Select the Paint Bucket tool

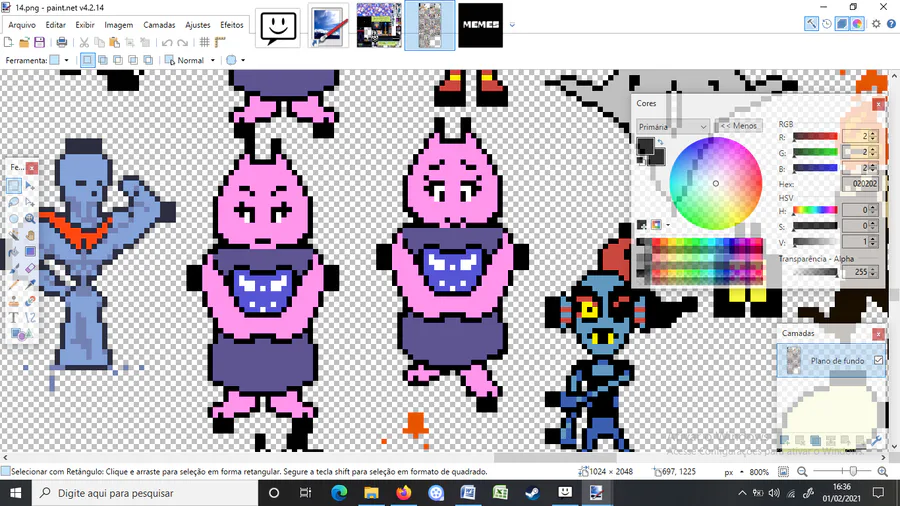pyautogui.click(x=14, y=251)
